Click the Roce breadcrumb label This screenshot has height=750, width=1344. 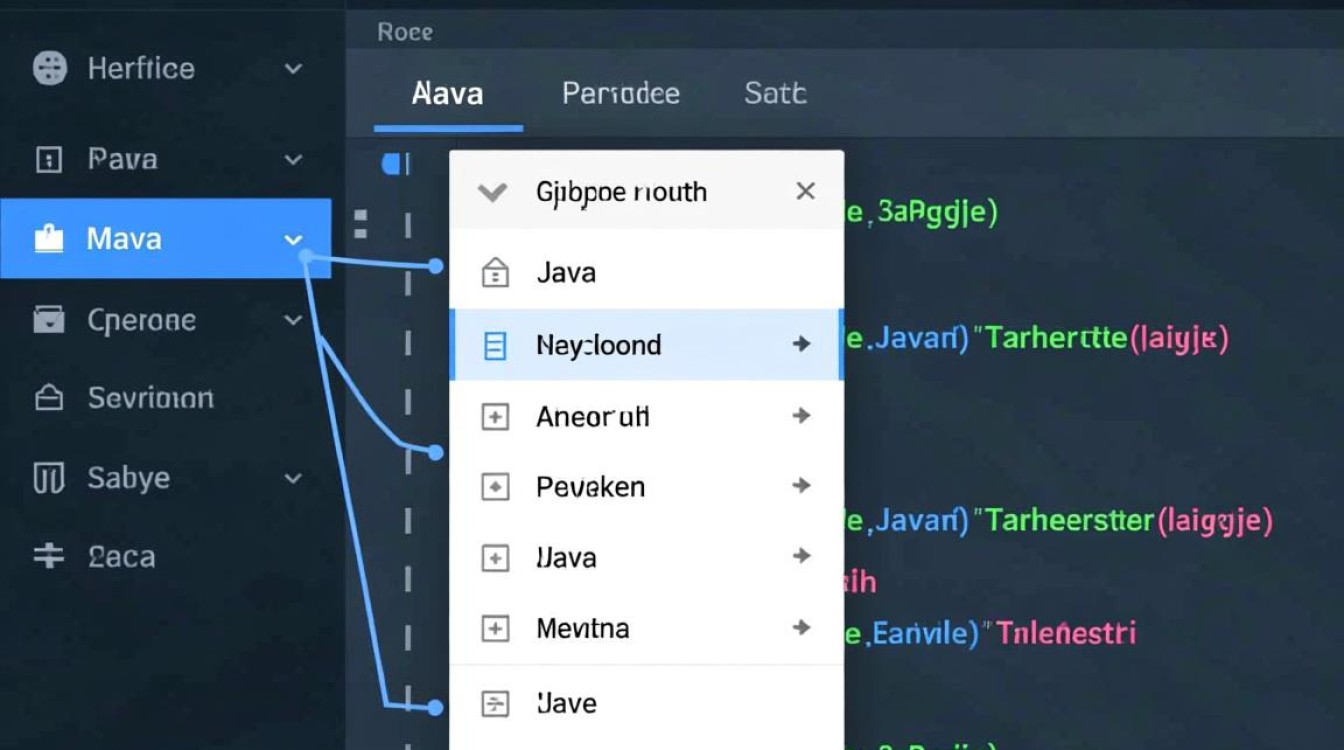click(x=403, y=31)
